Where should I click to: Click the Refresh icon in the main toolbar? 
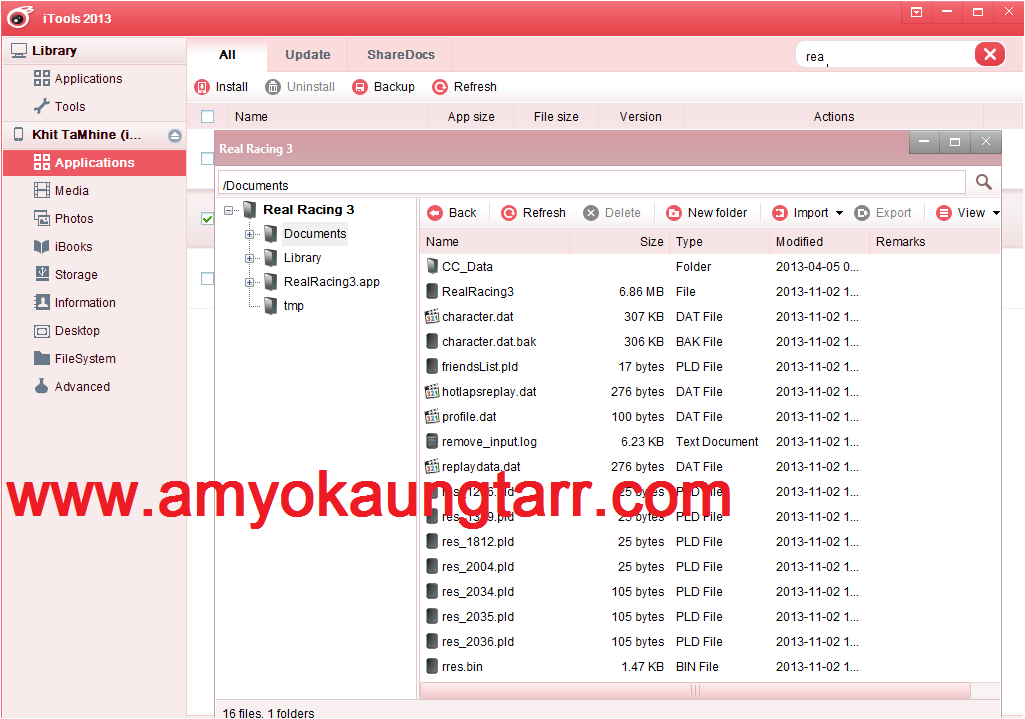[441, 87]
